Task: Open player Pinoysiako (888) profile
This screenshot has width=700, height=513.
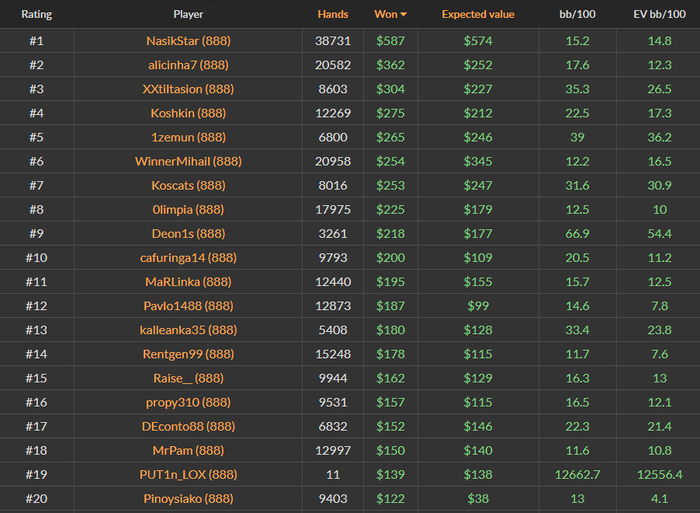Action: 188,499
